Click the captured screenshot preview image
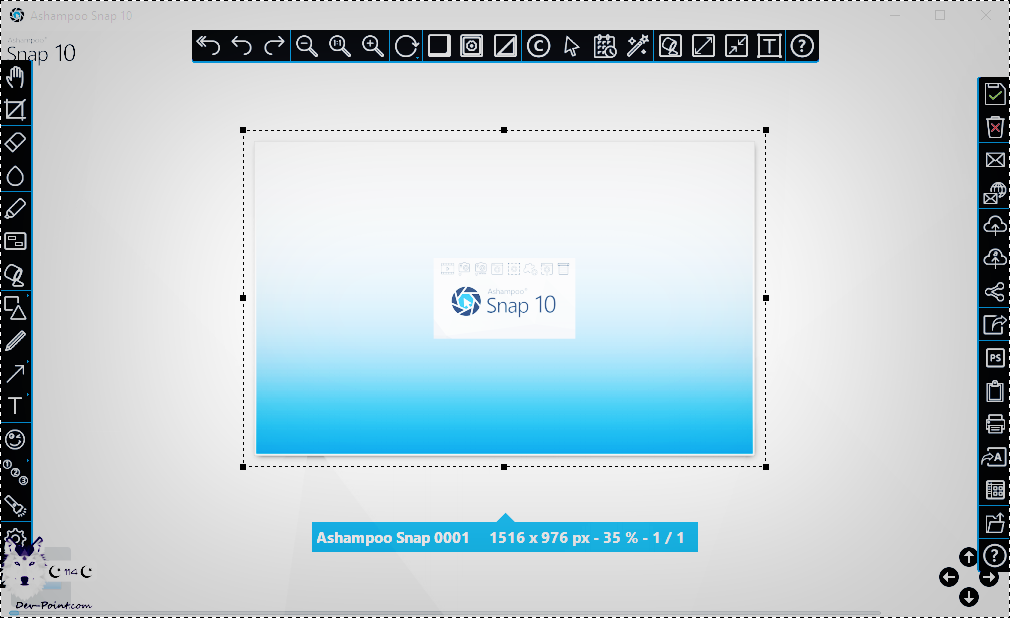Screen dimensions: 1010x618 point(504,298)
